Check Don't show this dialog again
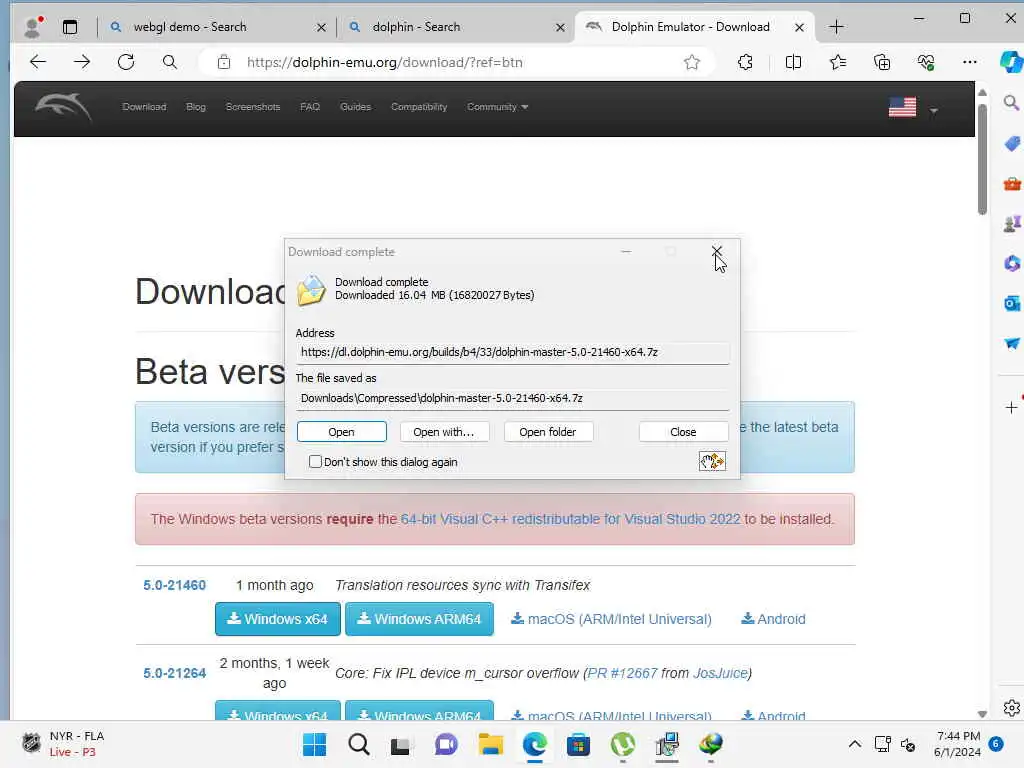Viewport: 1024px width, 768px height. 315,462
